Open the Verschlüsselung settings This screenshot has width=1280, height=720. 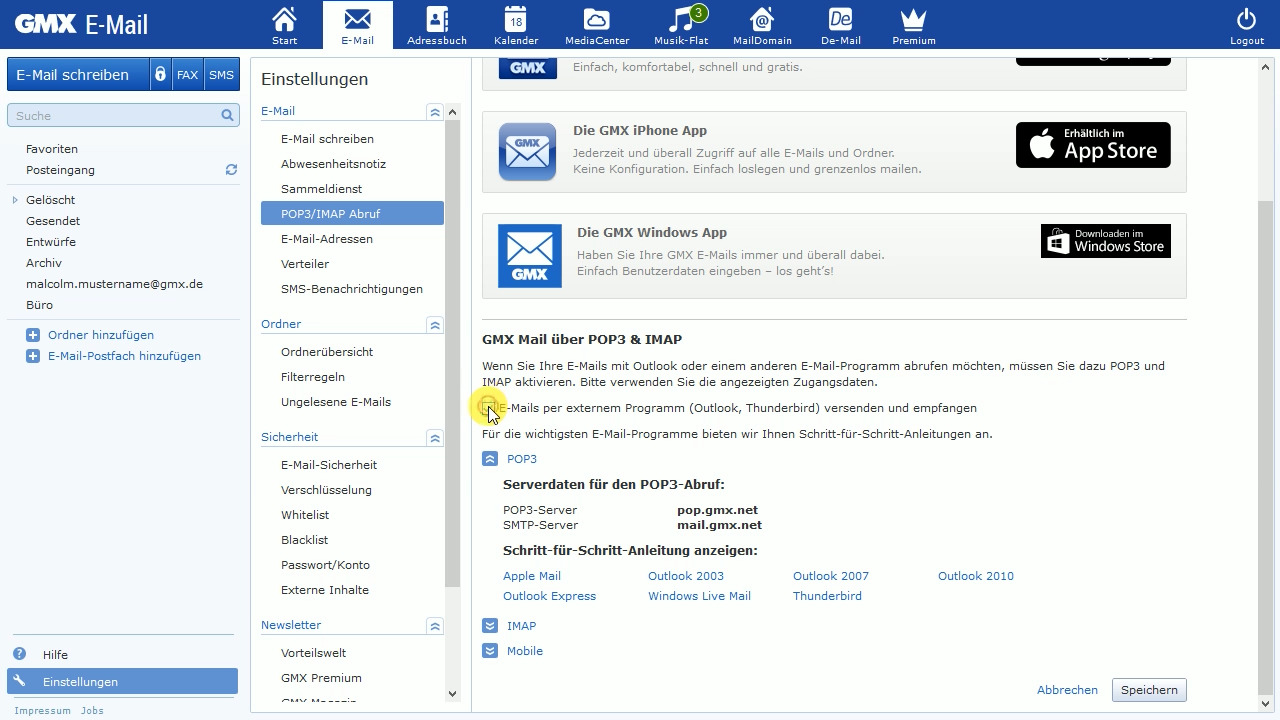tap(326, 490)
